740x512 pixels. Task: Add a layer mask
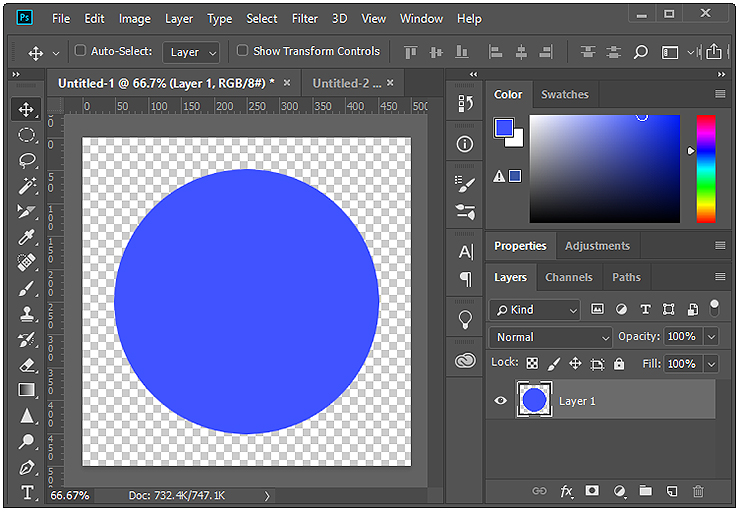[592, 491]
